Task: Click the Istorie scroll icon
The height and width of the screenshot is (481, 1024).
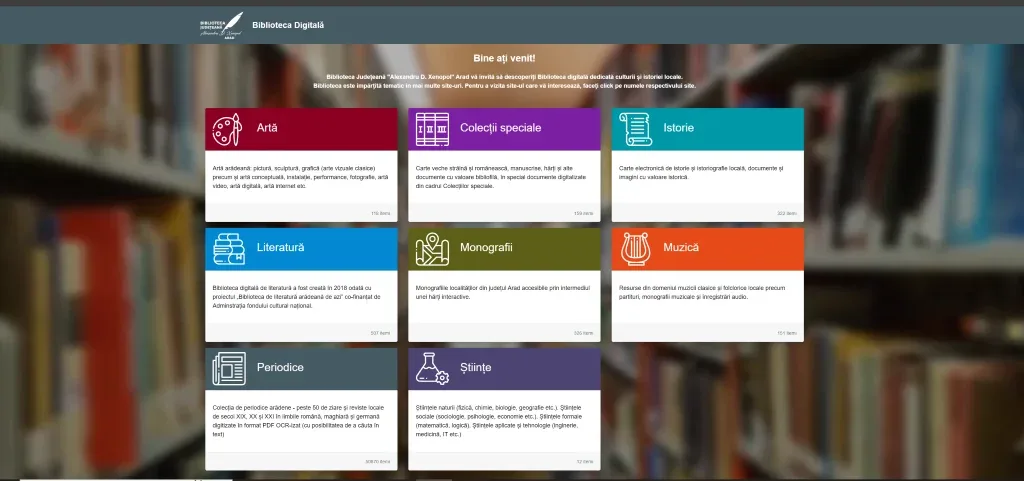Action: (x=635, y=129)
